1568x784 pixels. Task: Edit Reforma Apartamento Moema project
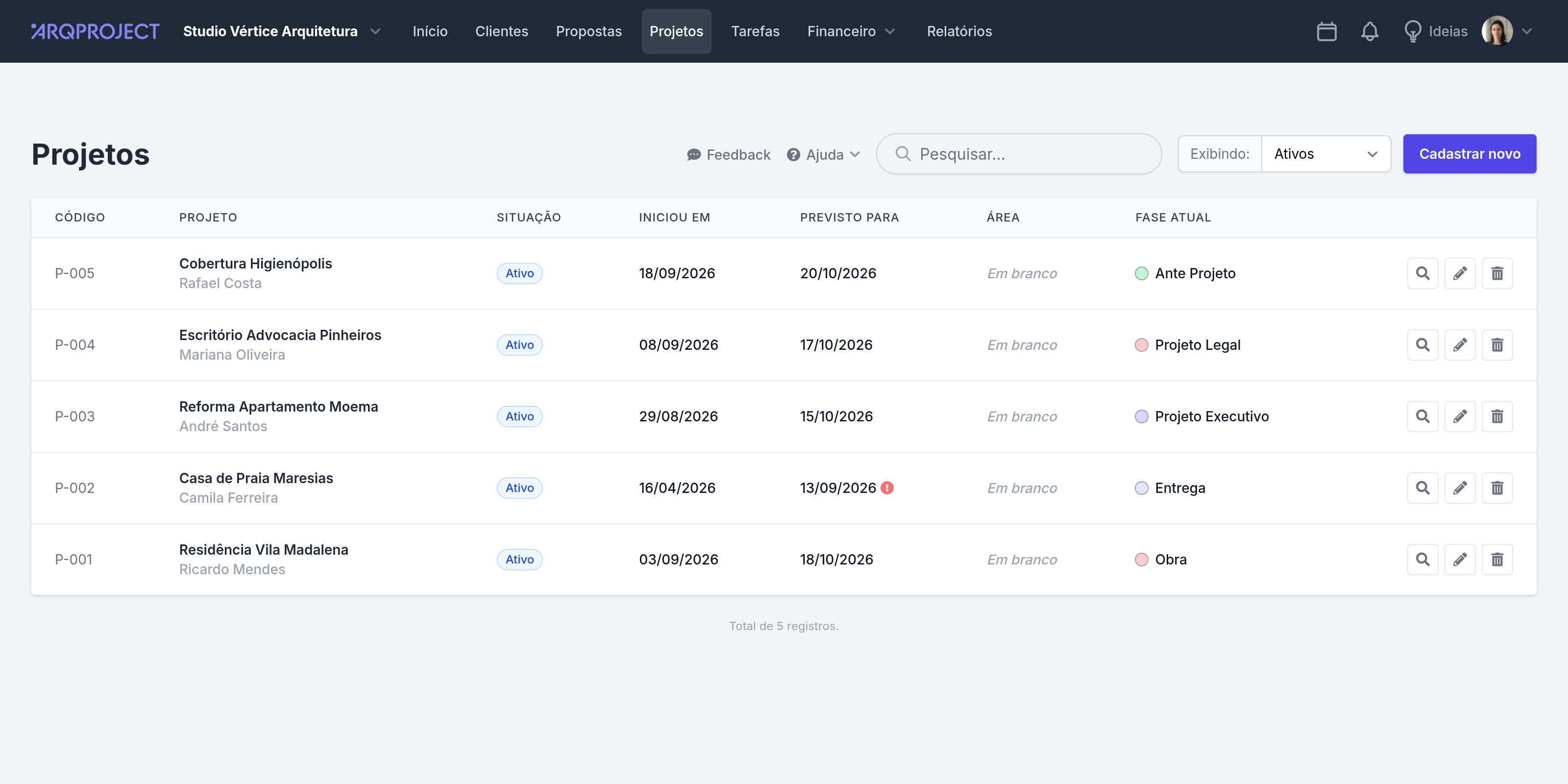pos(1460,416)
